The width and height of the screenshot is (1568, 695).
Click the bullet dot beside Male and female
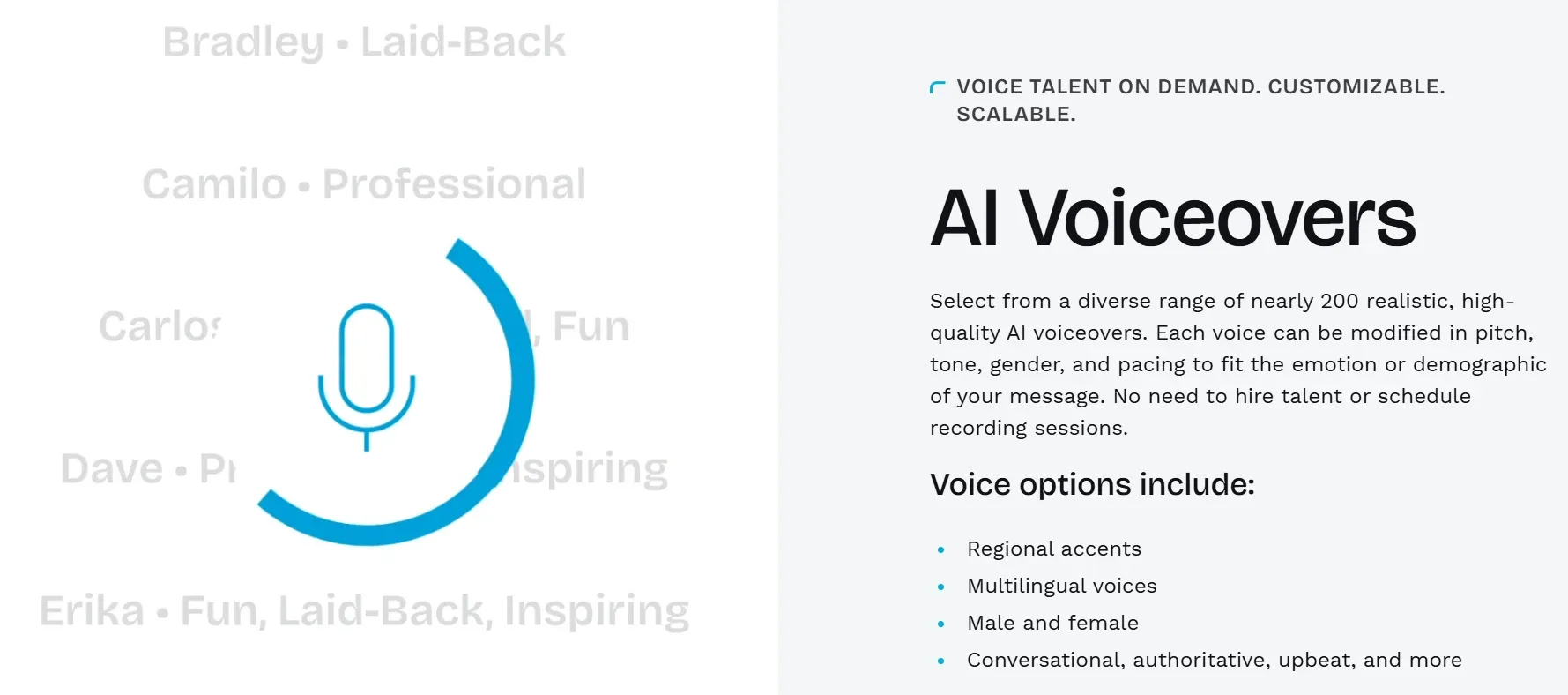click(941, 624)
